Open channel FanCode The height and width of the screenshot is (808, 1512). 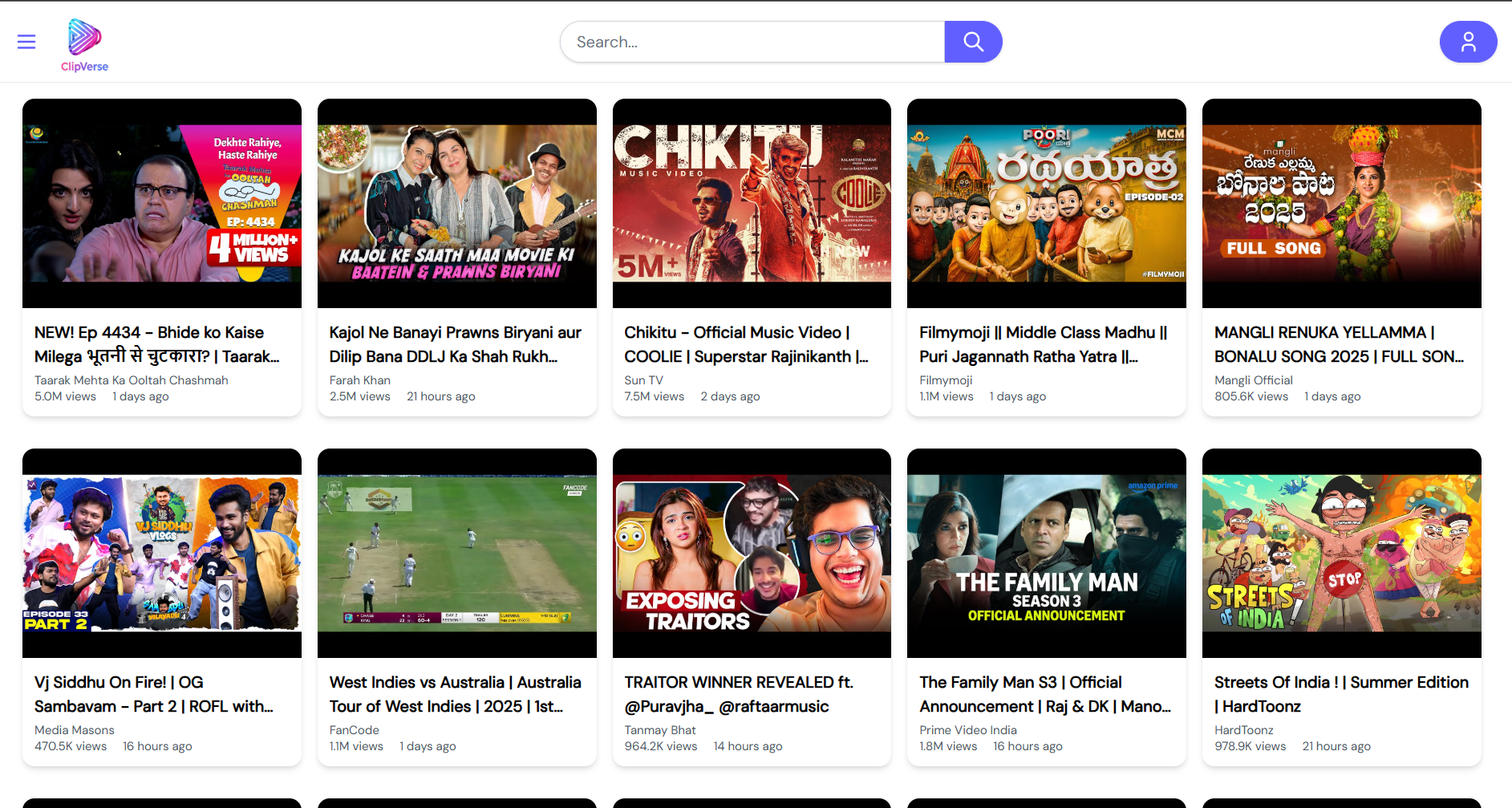(355, 730)
